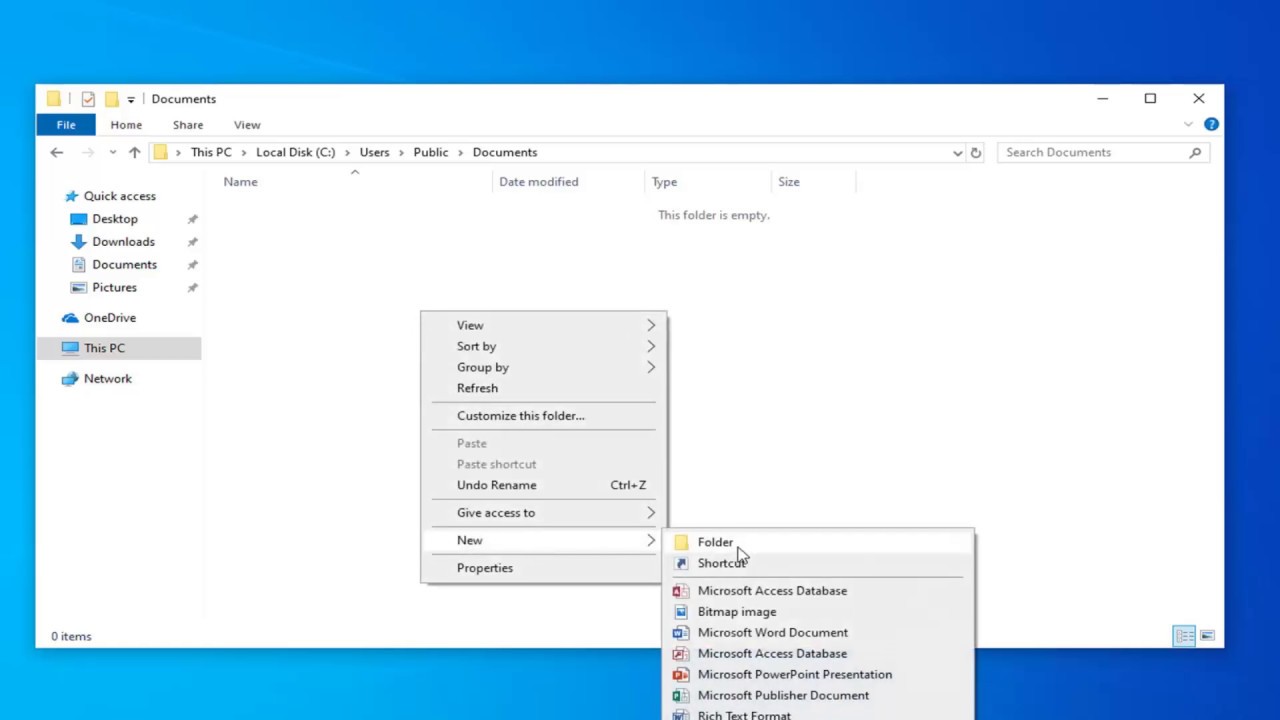The width and height of the screenshot is (1280, 720).
Task: Switch to the Home ribbon tab
Action: click(x=126, y=125)
